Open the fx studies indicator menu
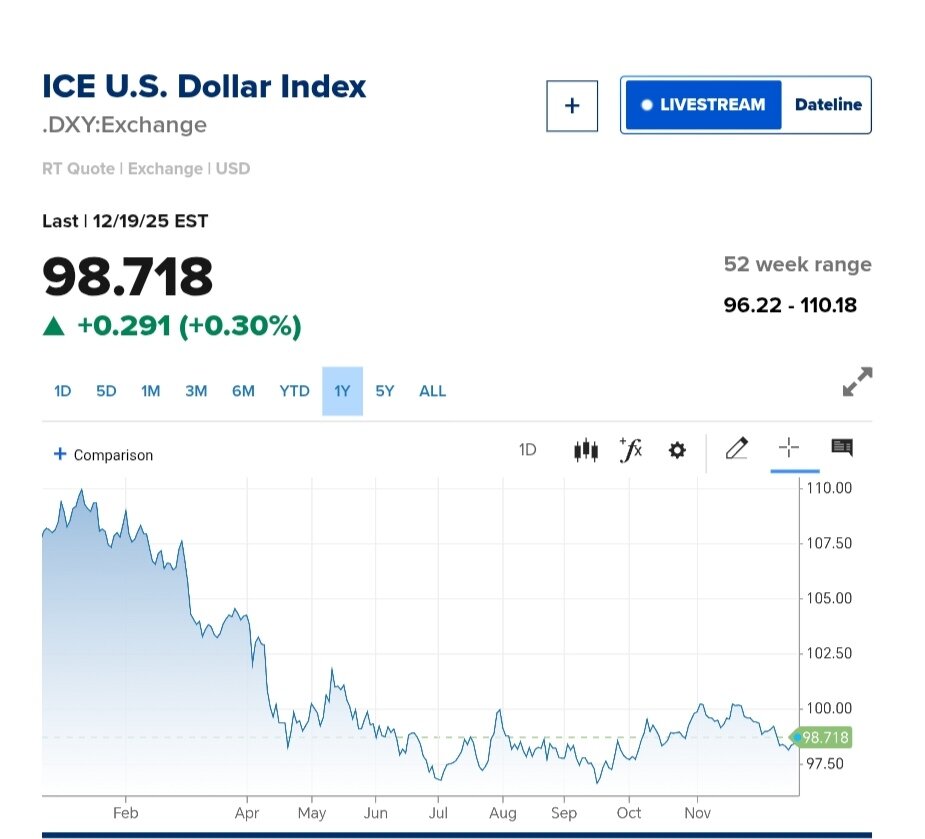 (630, 450)
